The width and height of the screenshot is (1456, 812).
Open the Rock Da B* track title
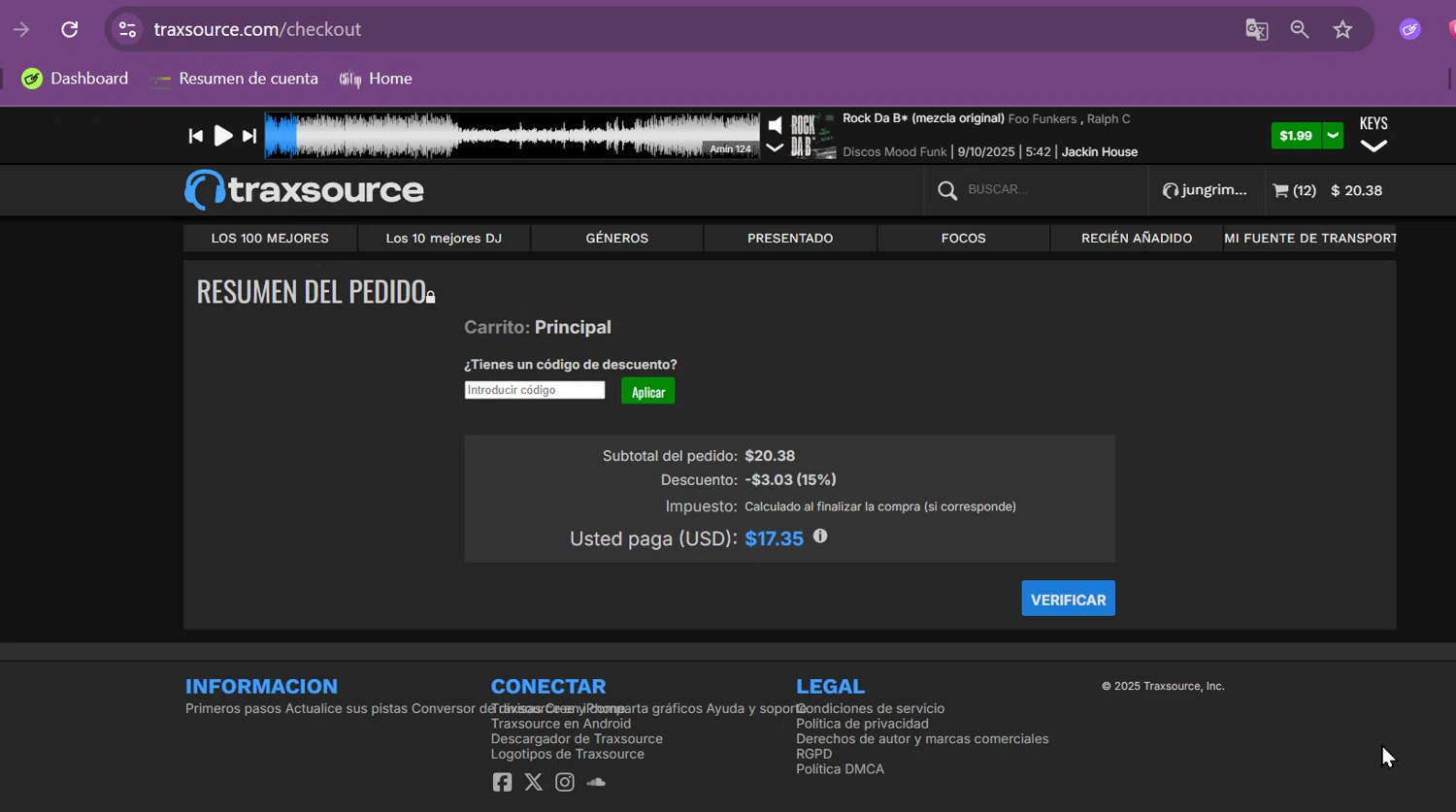(923, 118)
